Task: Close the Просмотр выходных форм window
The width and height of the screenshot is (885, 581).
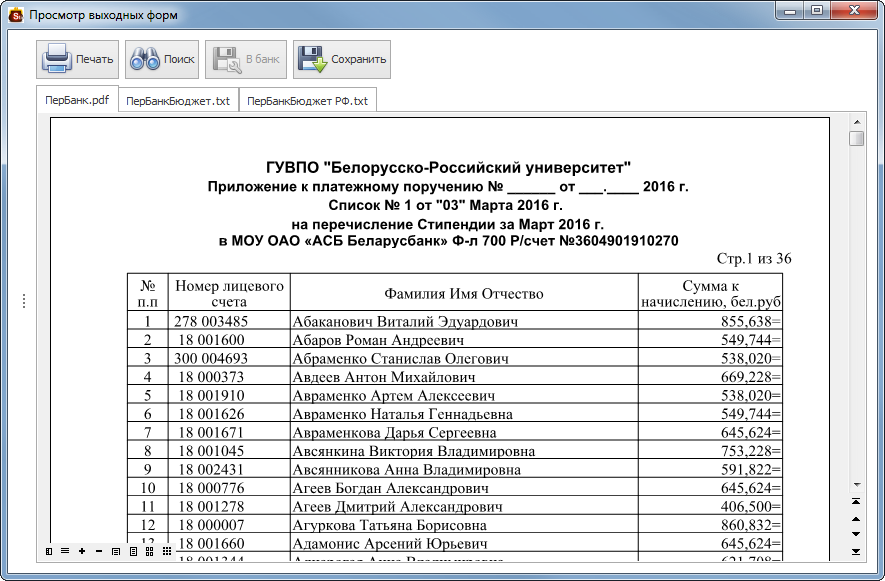Action: click(854, 11)
